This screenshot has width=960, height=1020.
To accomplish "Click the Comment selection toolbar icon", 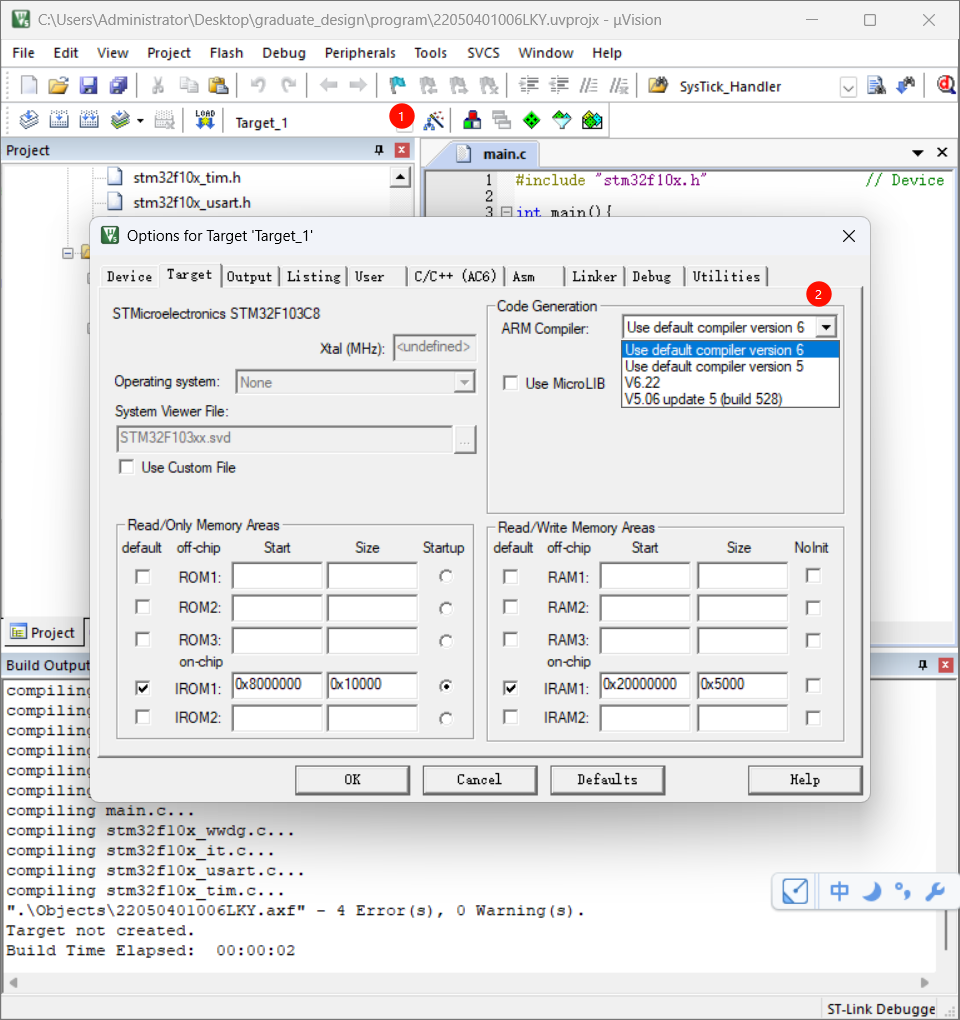I will (589, 85).
